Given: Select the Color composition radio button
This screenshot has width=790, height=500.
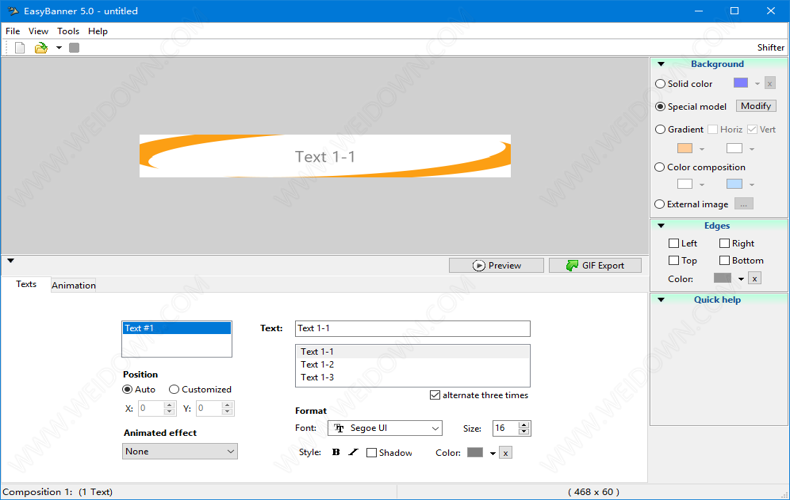Looking at the screenshot, I should [660, 167].
